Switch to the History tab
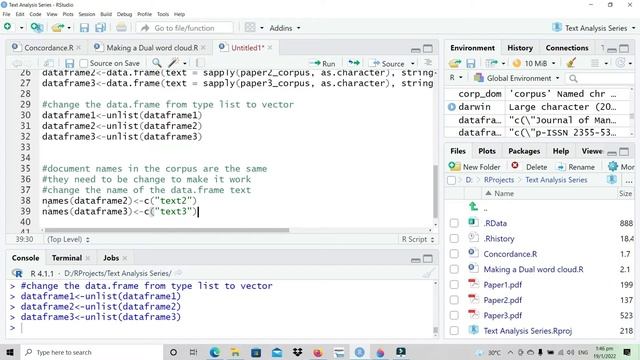This screenshot has width=640, height=360. pos(520,48)
